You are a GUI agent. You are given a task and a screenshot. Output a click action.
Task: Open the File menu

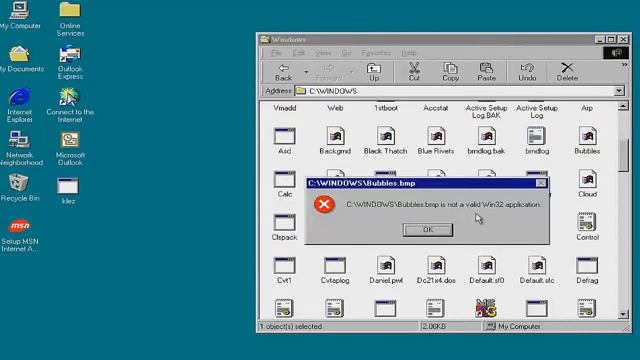tap(276, 53)
